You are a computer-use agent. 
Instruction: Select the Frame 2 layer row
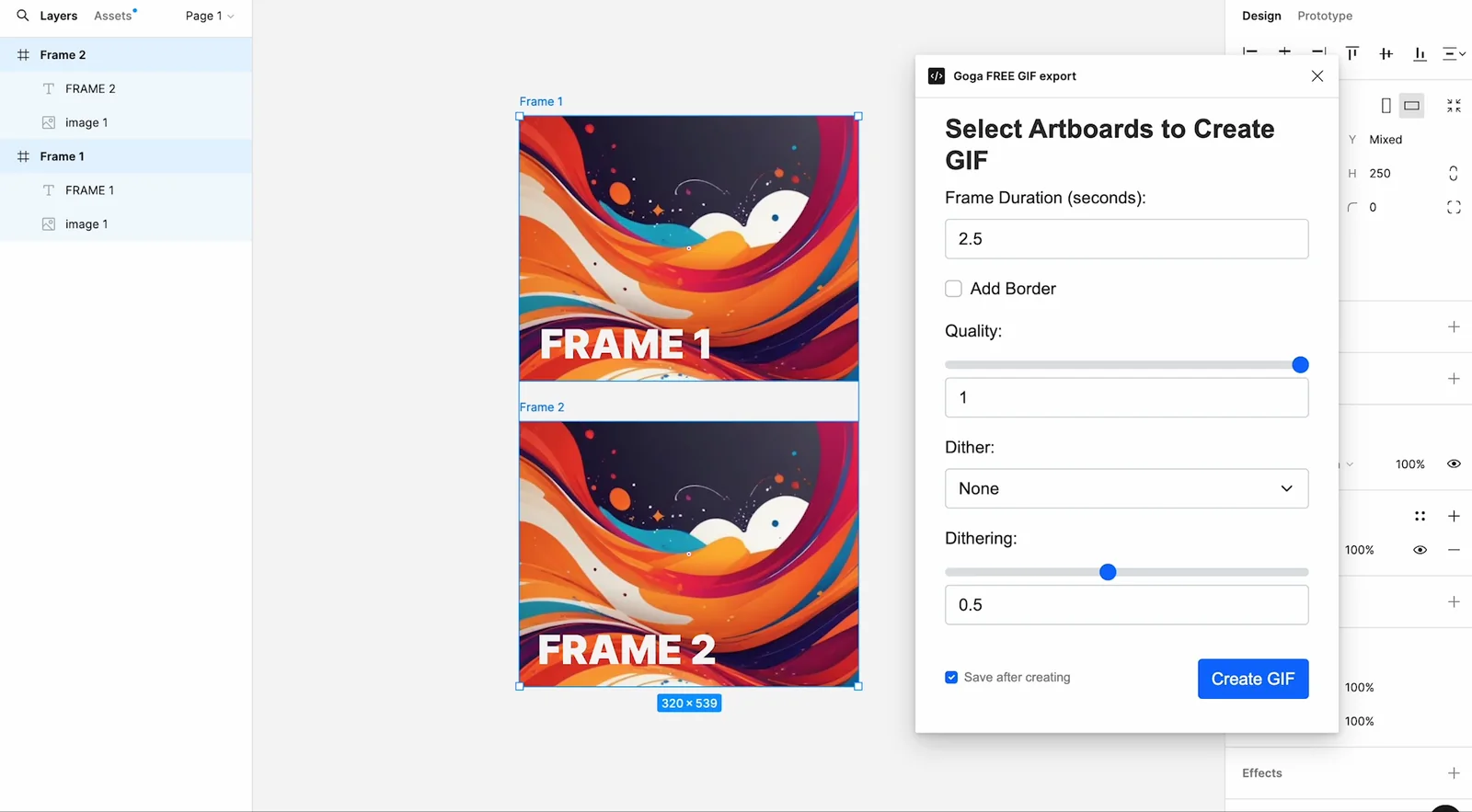tap(126, 55)
